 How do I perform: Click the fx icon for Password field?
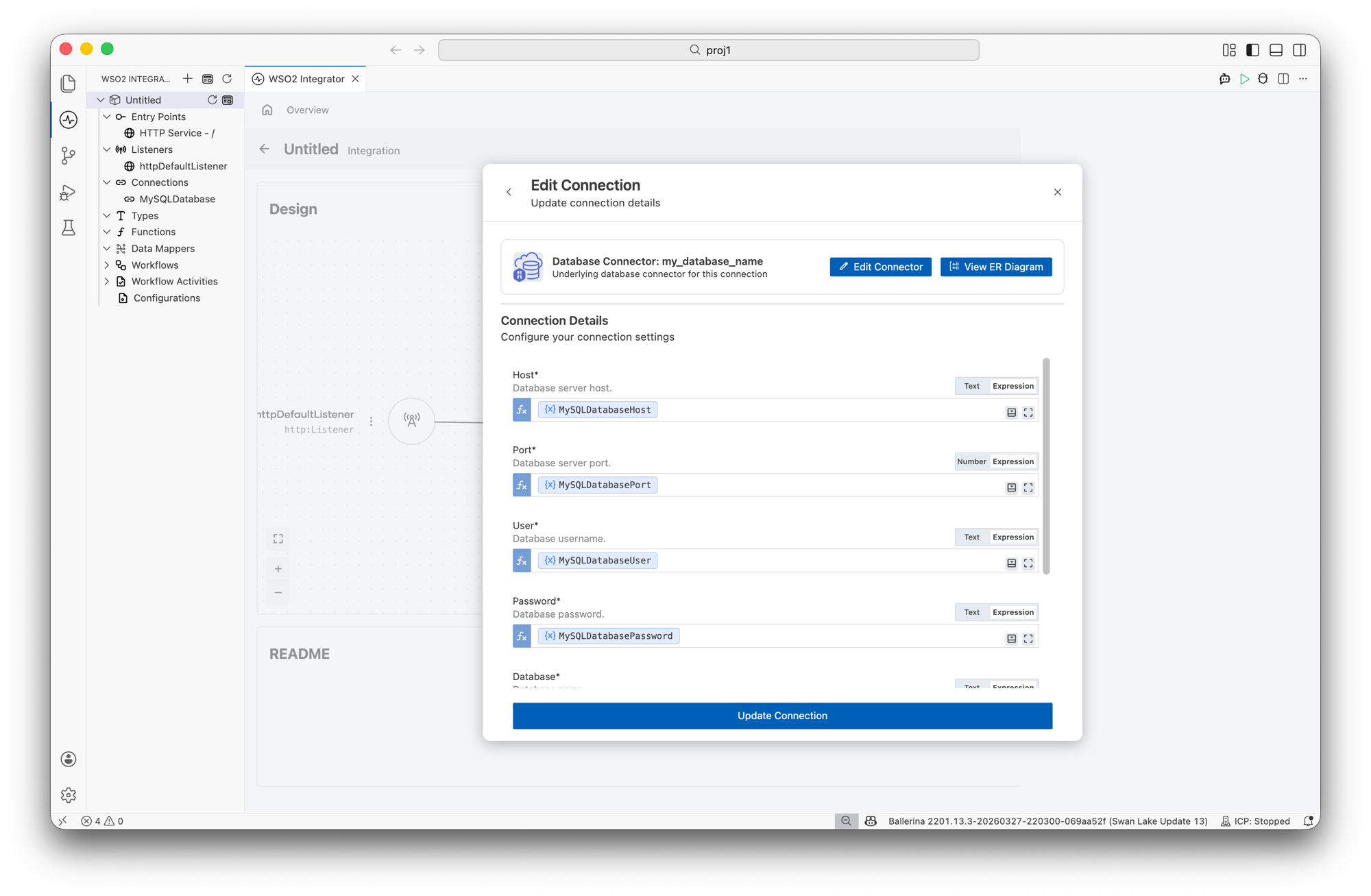pos(522,636)
